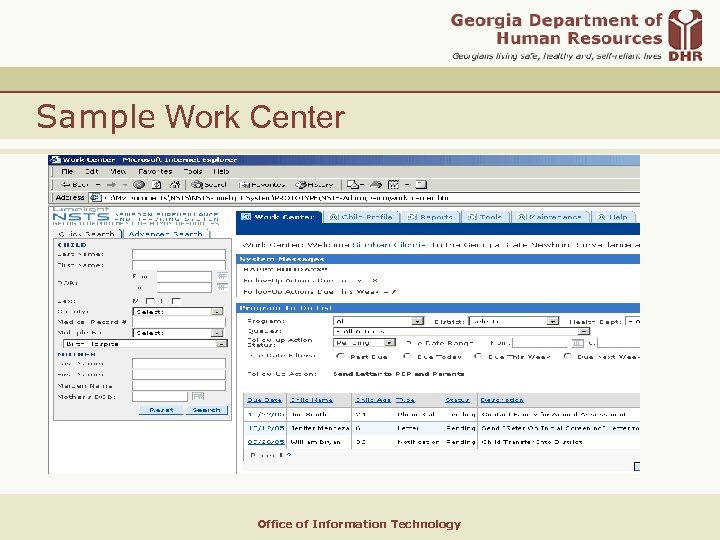Open the Follow-up Action Status dropdown

pyautogui.click(x=364, y=343)
